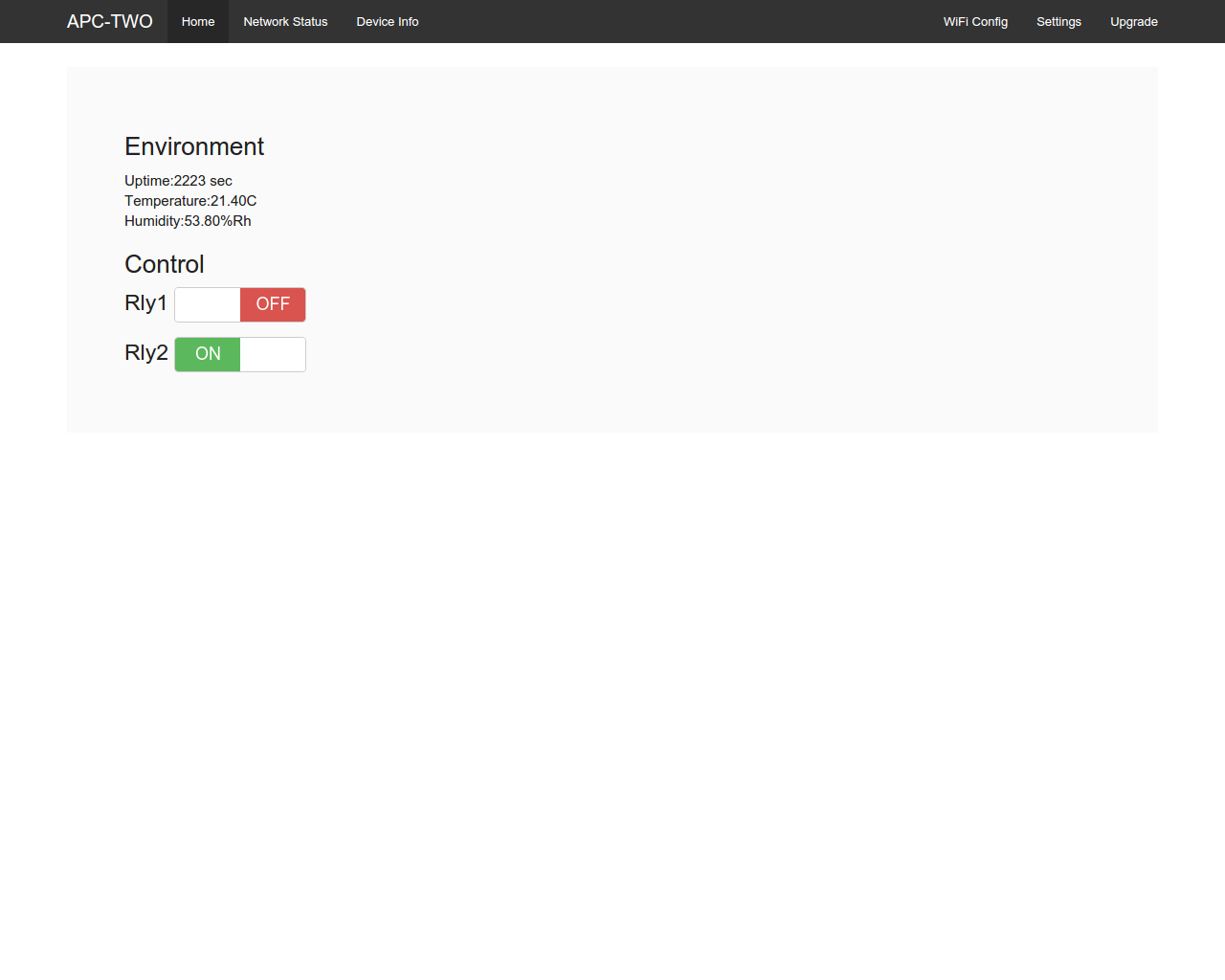
Task: Open the Settings page
Action: pos(1058,21)
